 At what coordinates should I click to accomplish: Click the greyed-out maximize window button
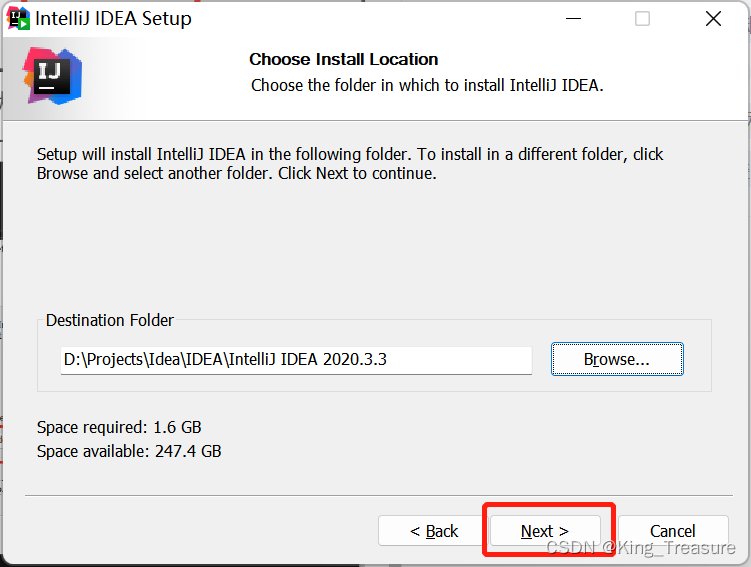(642, 19)
